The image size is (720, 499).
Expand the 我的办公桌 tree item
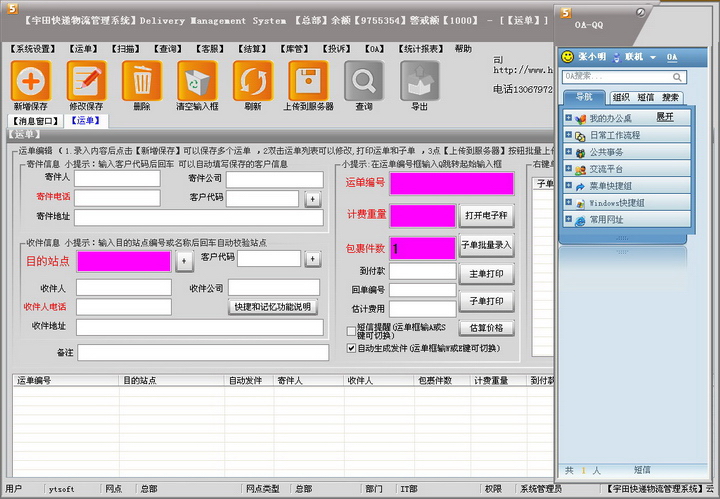pos(569,117)
